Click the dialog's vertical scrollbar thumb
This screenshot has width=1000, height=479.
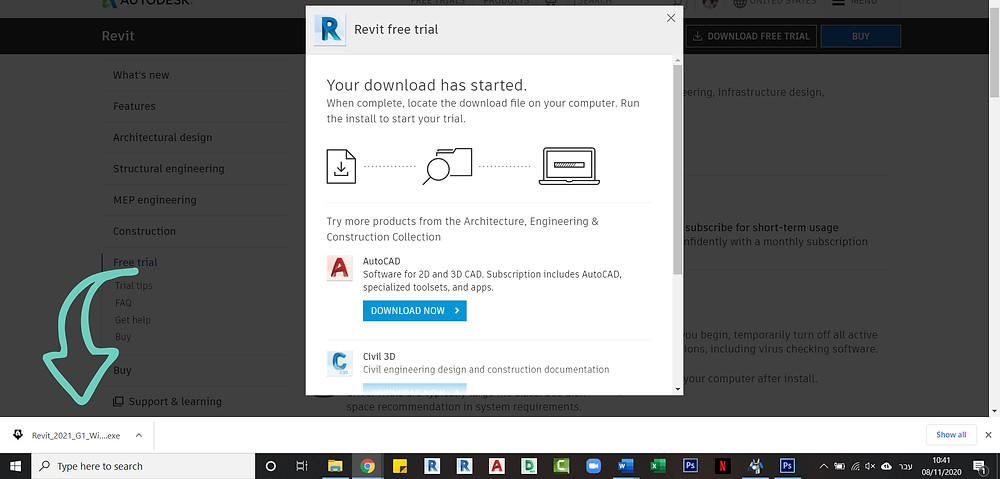coord(677,169)
